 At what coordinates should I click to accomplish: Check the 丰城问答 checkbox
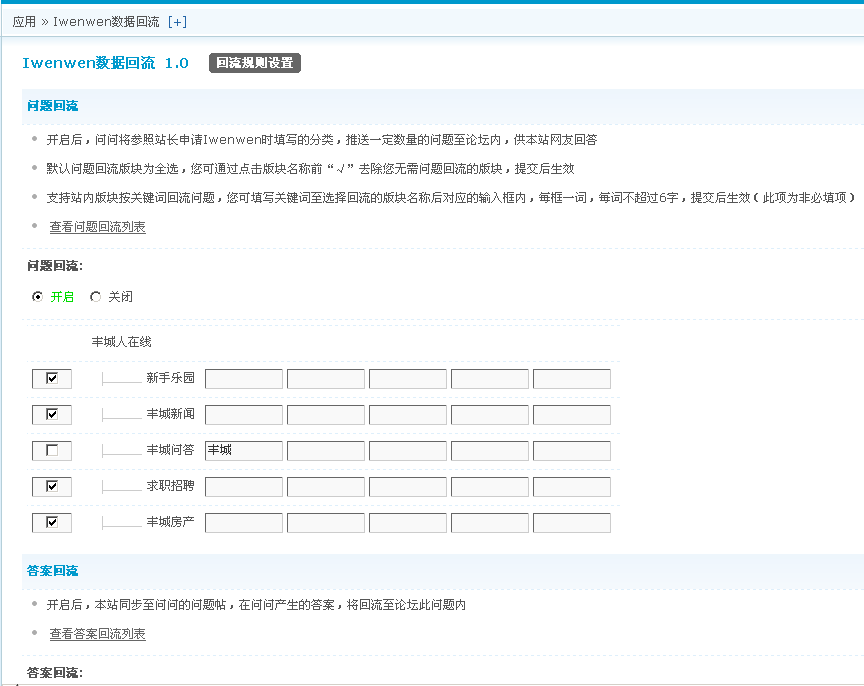tap(52, 451)
